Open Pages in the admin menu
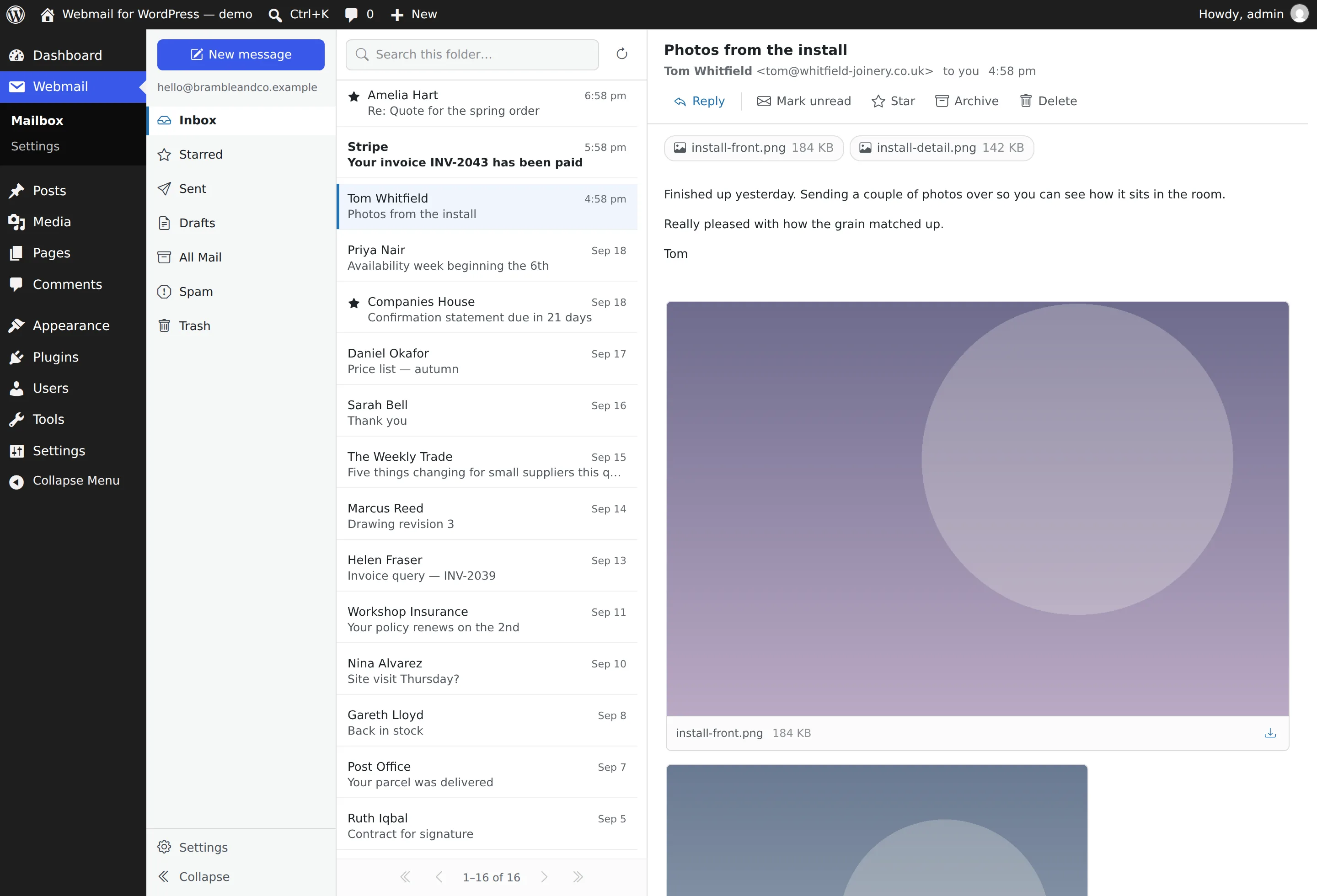Screen dimensions: 1317x896 coord(73,253)
